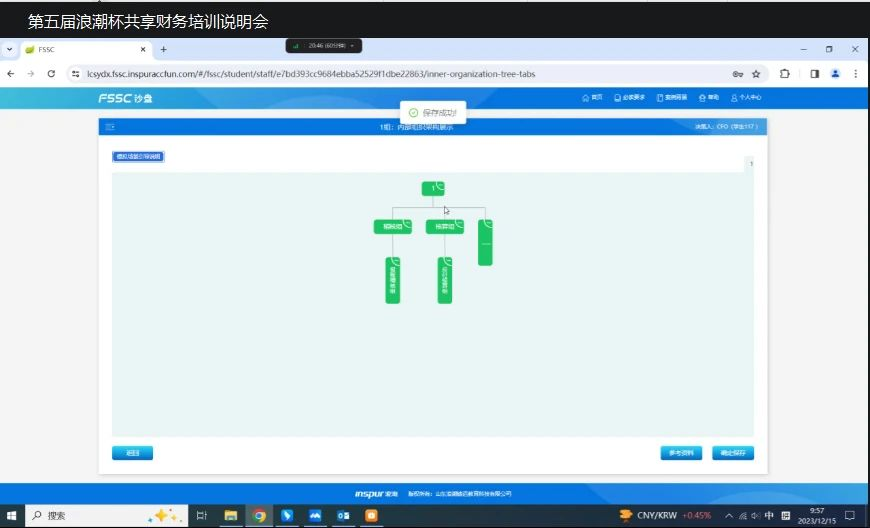
Task: Open 个人中心 personal center
Action: [x=746, y=98]
